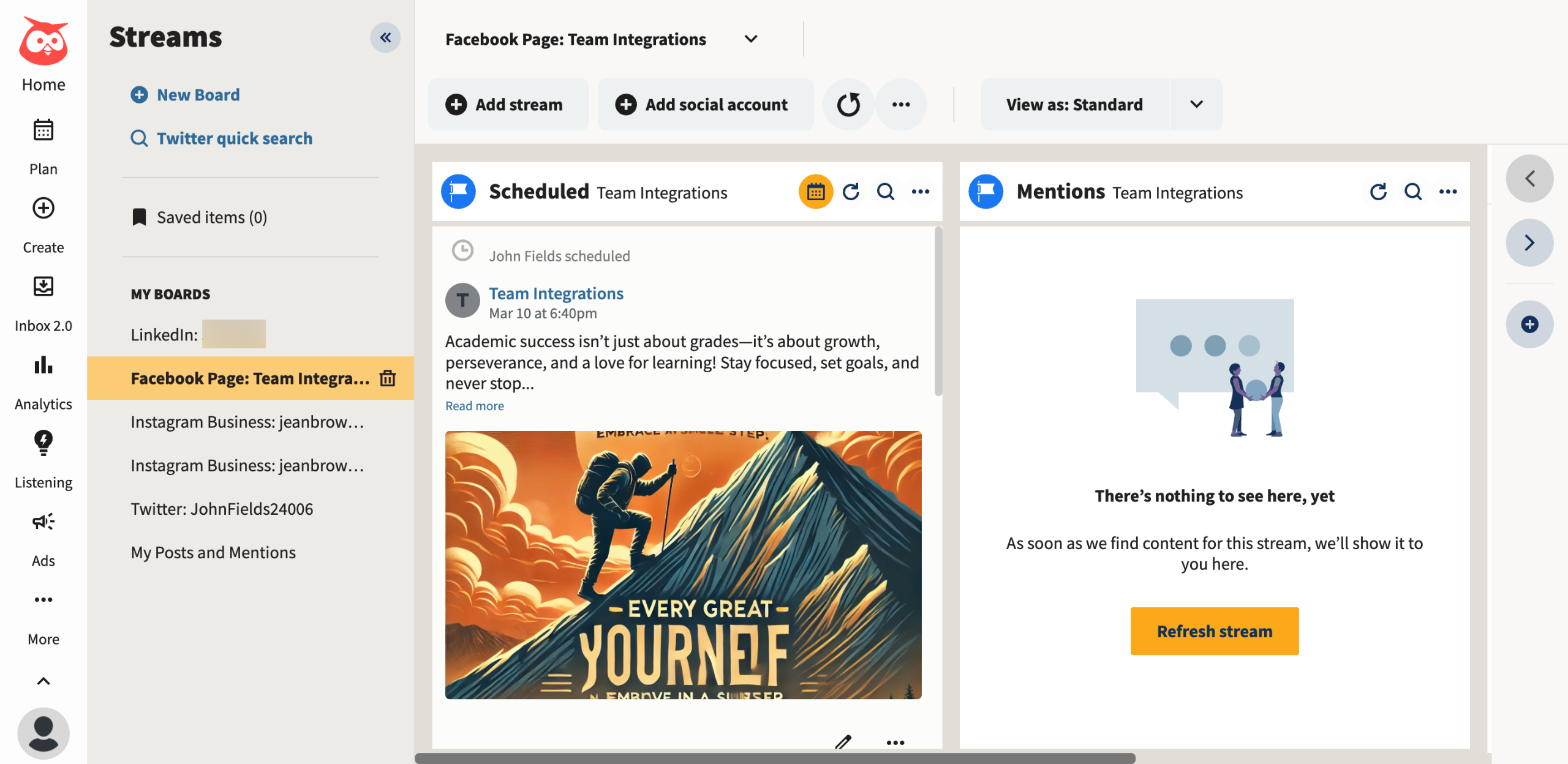
Task: Select the Twitter: JohnFields24006 board
Action: point(222,509)
